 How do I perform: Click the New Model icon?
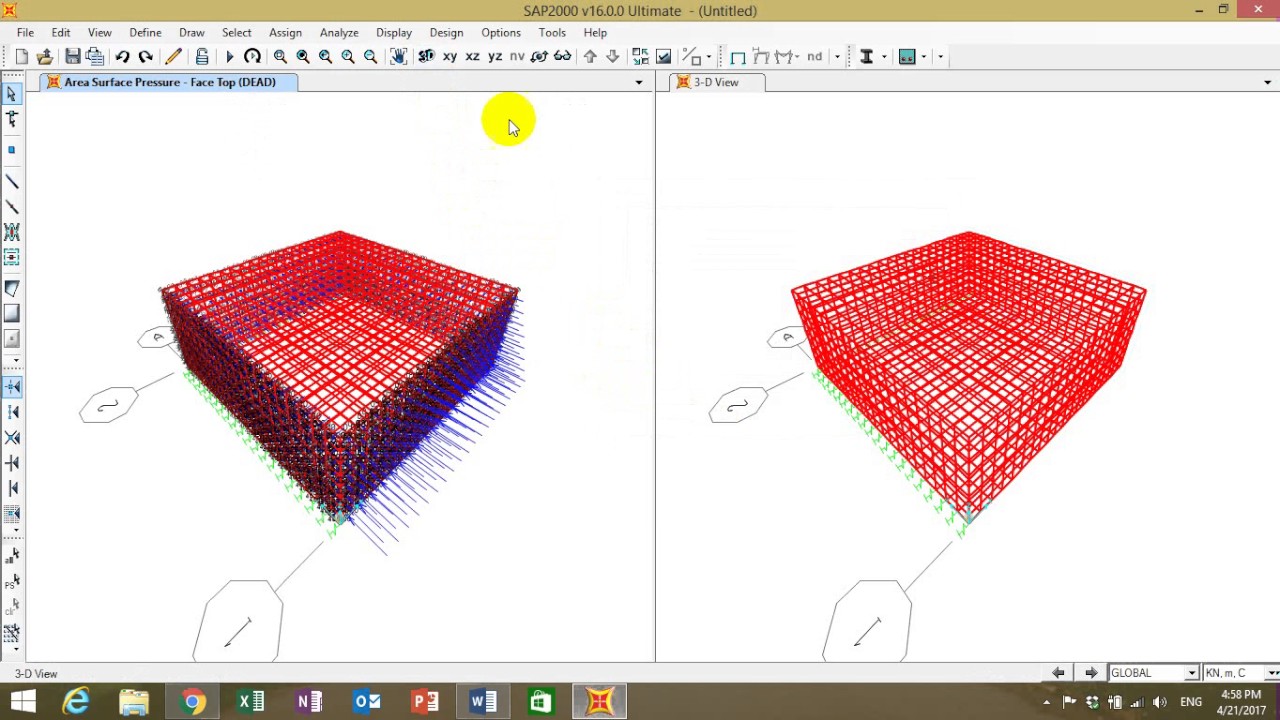[21, 57]
